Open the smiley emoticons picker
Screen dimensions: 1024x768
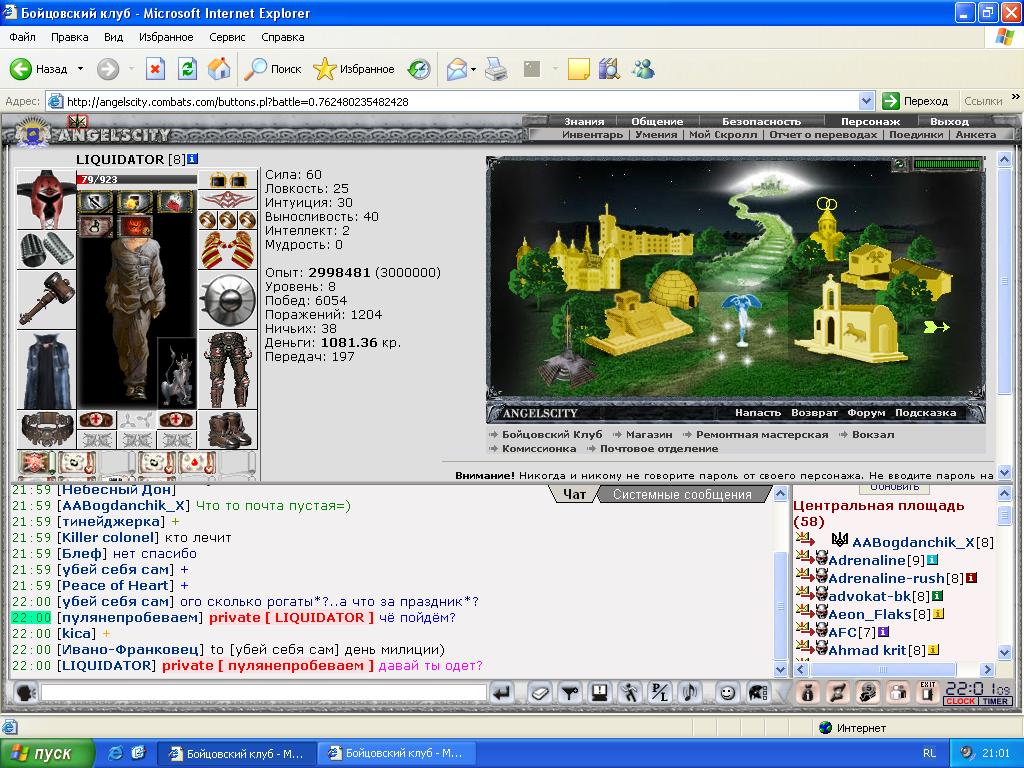tap(727, 693)
